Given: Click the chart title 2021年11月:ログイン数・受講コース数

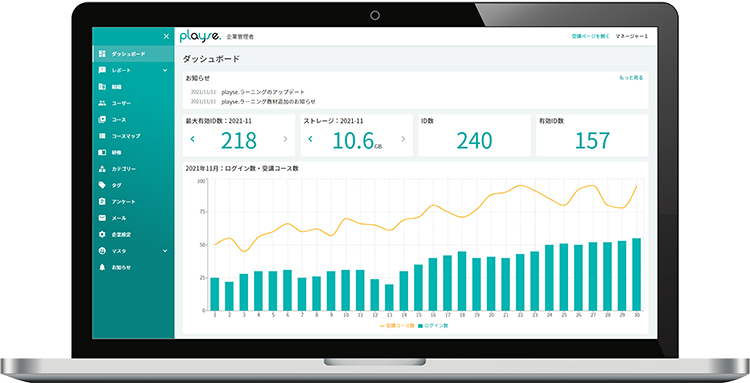Looking at the screenshot, I should click(242, 168).
